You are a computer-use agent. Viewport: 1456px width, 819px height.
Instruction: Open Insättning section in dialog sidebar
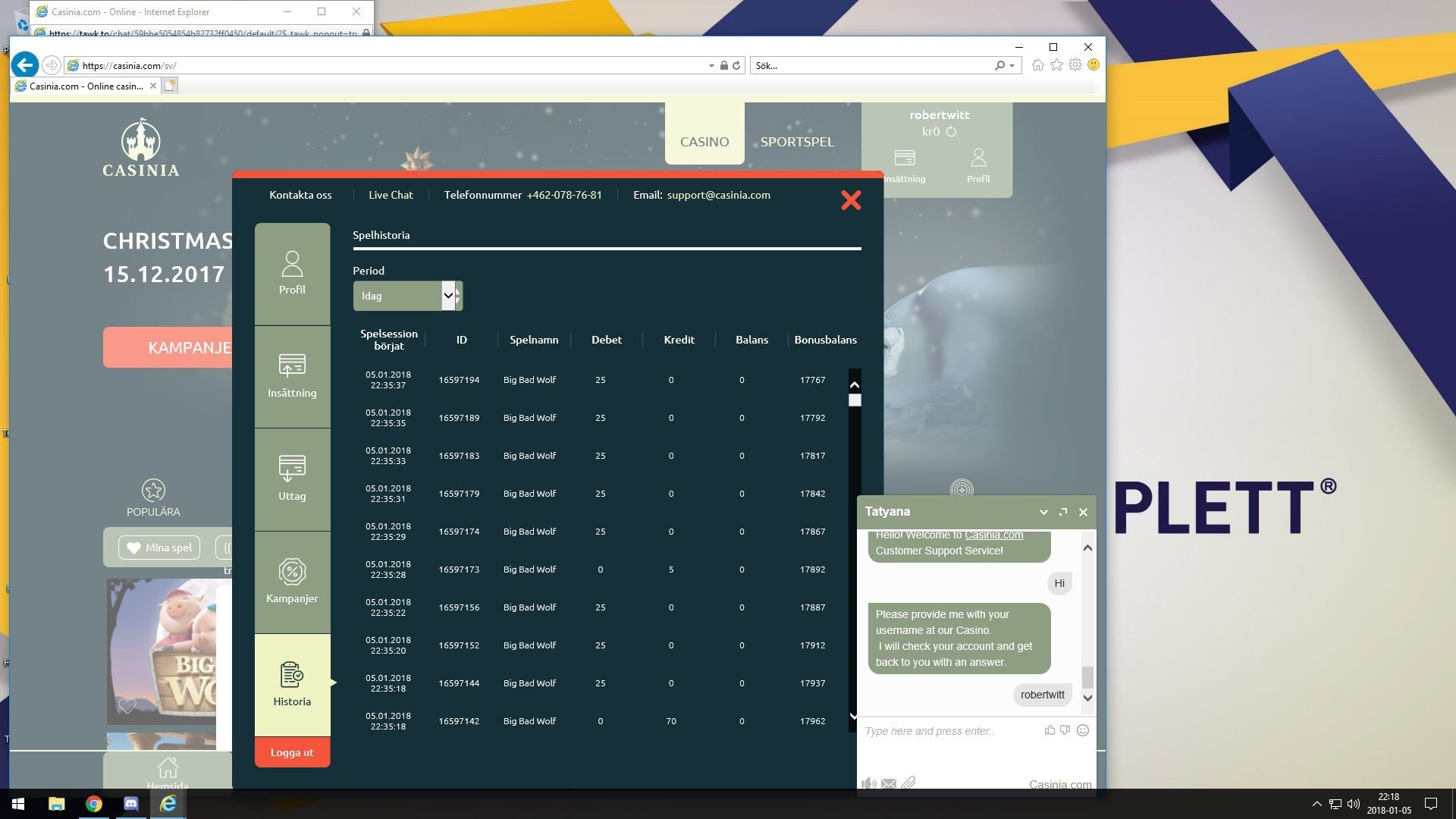[292, 377]
